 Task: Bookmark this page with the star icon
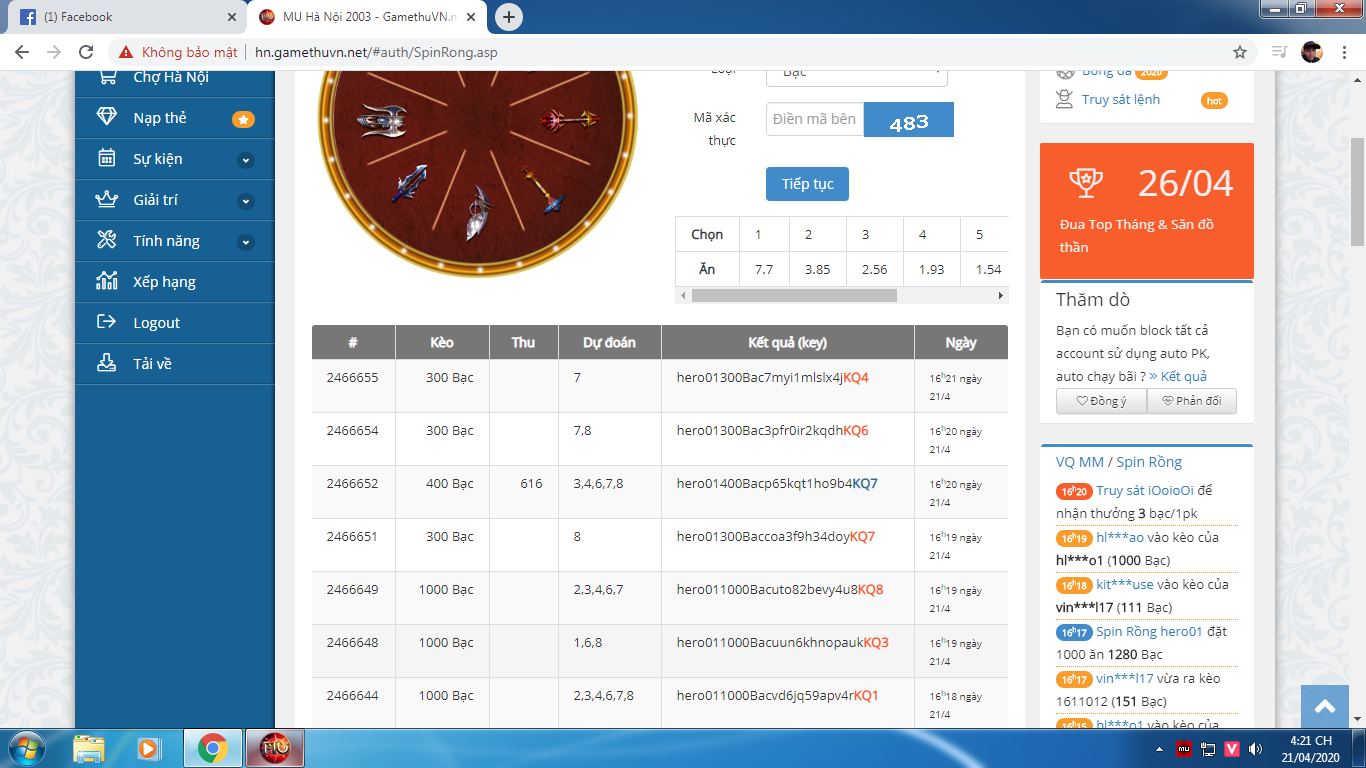point(1240,52)
